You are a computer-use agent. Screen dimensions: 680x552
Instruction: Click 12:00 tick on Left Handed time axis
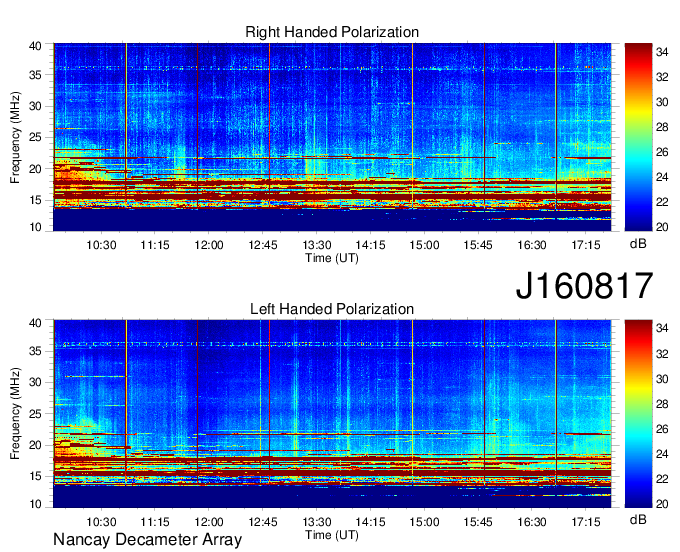point(209,522)
